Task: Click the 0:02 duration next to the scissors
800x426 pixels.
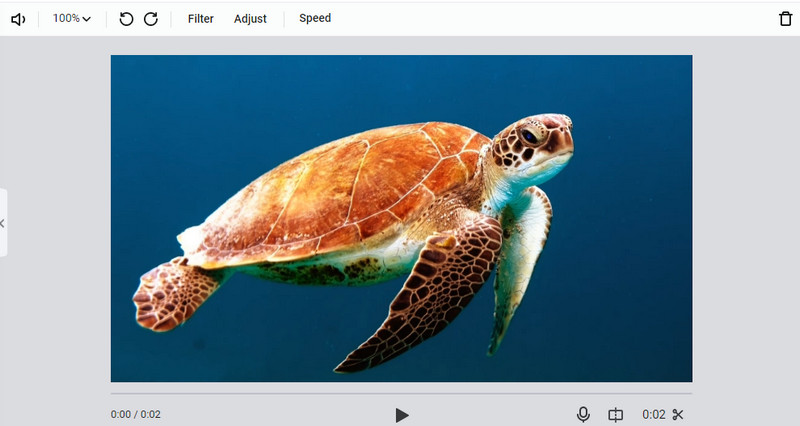Action: pos(653,414)
